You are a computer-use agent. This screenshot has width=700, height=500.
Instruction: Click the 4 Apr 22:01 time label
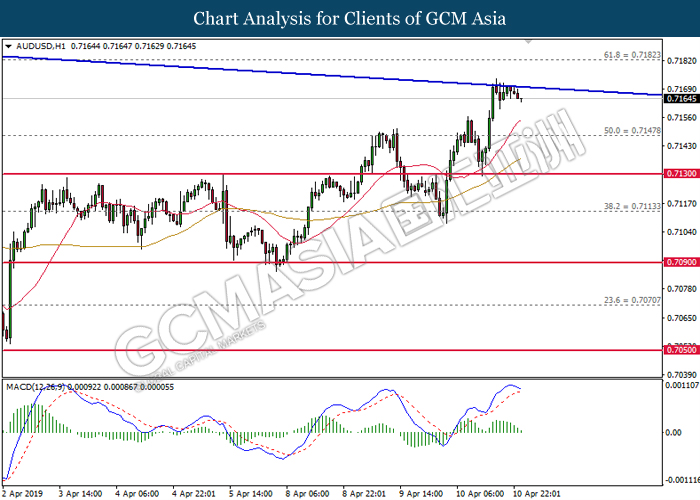tap(194, 493)
